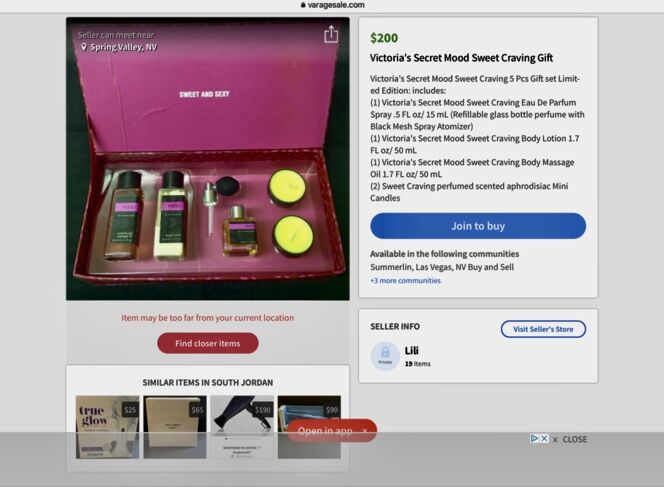
Task: Click the share icon on product photo
Action: [331, 34]
